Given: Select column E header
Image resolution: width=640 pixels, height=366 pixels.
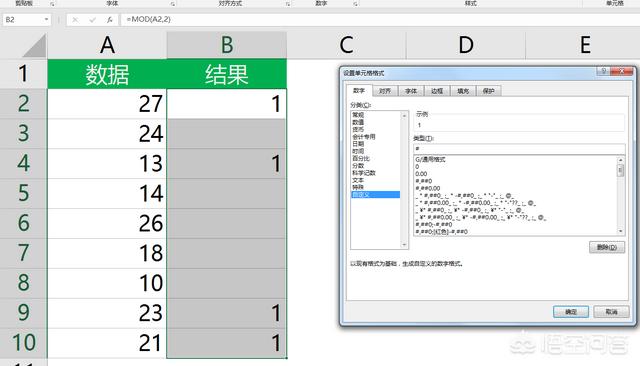Looking at the screenshot, I should click(x=584, y=45).
